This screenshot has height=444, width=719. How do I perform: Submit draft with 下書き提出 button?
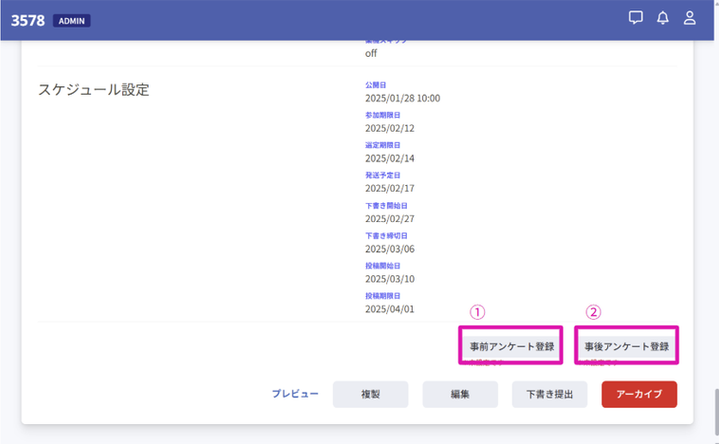click(x=549, y=394)
